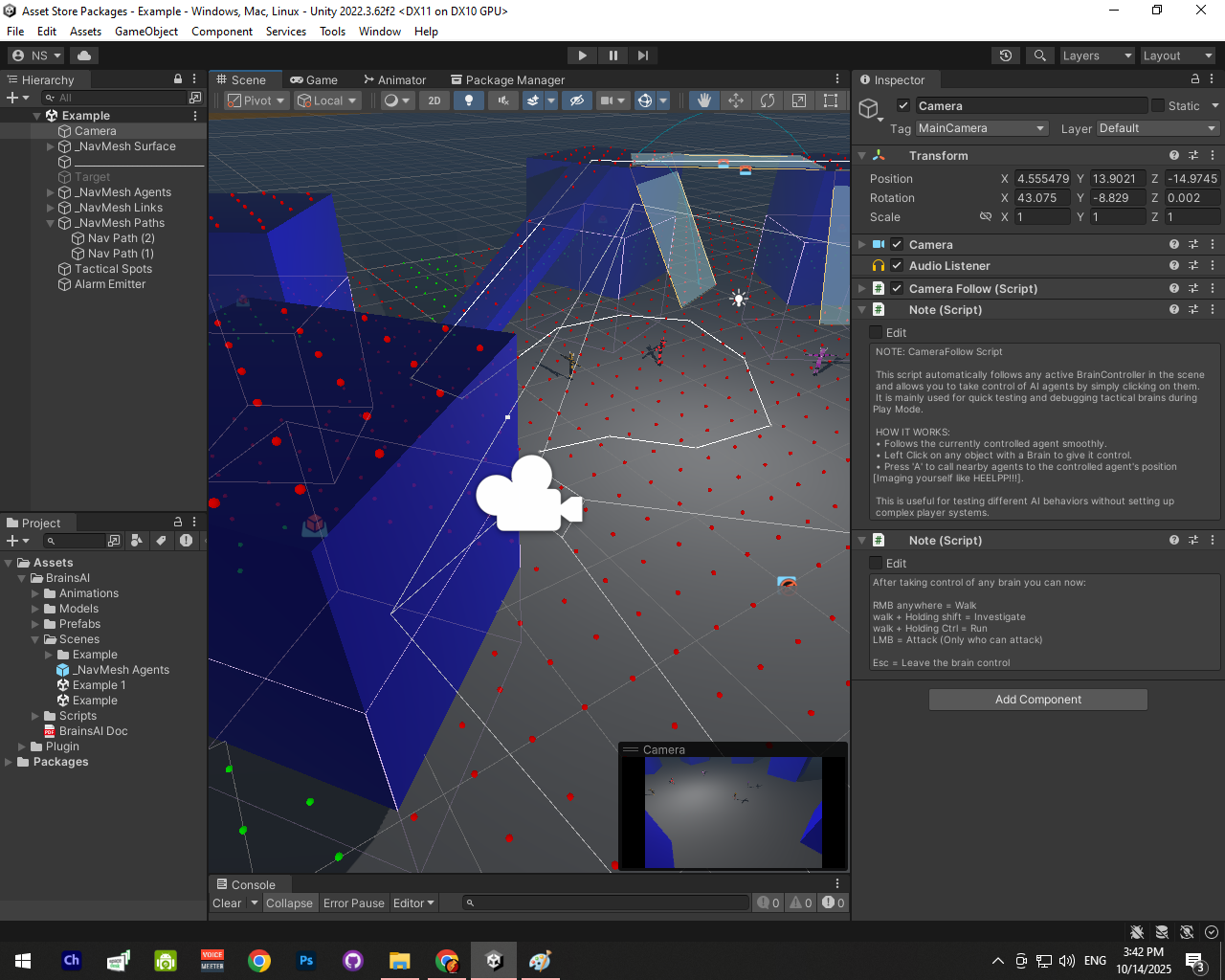Open the Tag dropdown showing MainCamera
This screenshot has width=1225, height=980.
[981, 128]
